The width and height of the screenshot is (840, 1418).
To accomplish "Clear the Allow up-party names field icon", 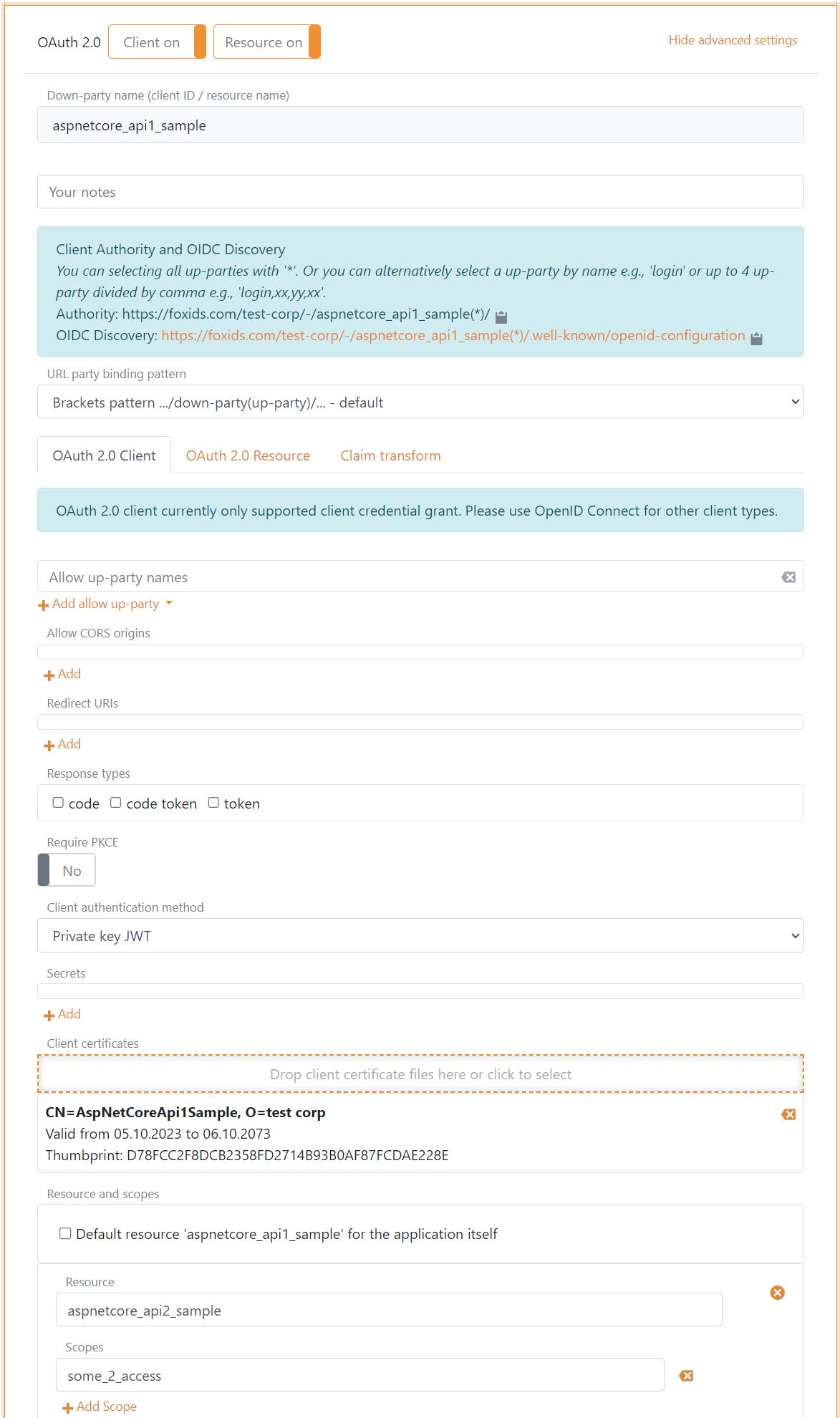I will [788, 577].
